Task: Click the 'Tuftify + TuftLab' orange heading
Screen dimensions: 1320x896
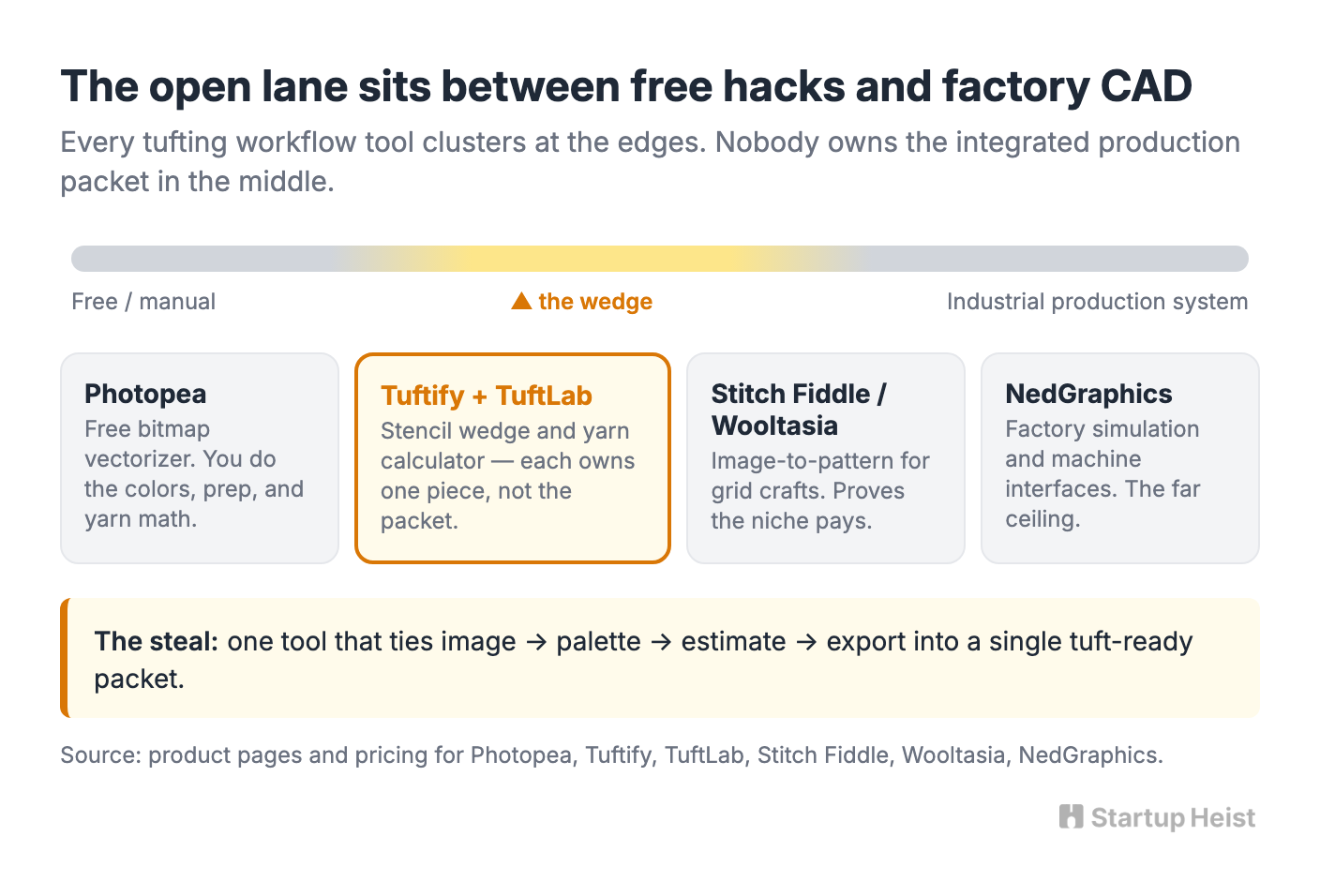Action: (487, 396)
